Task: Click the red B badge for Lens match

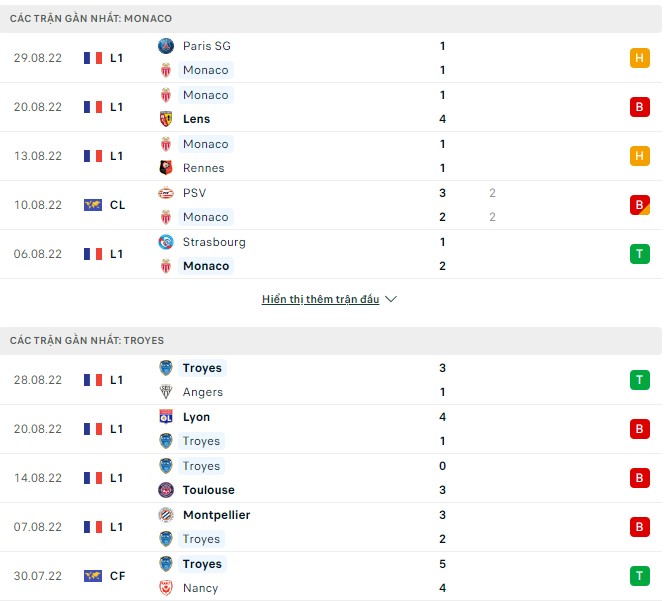Action: pos(640,107)
